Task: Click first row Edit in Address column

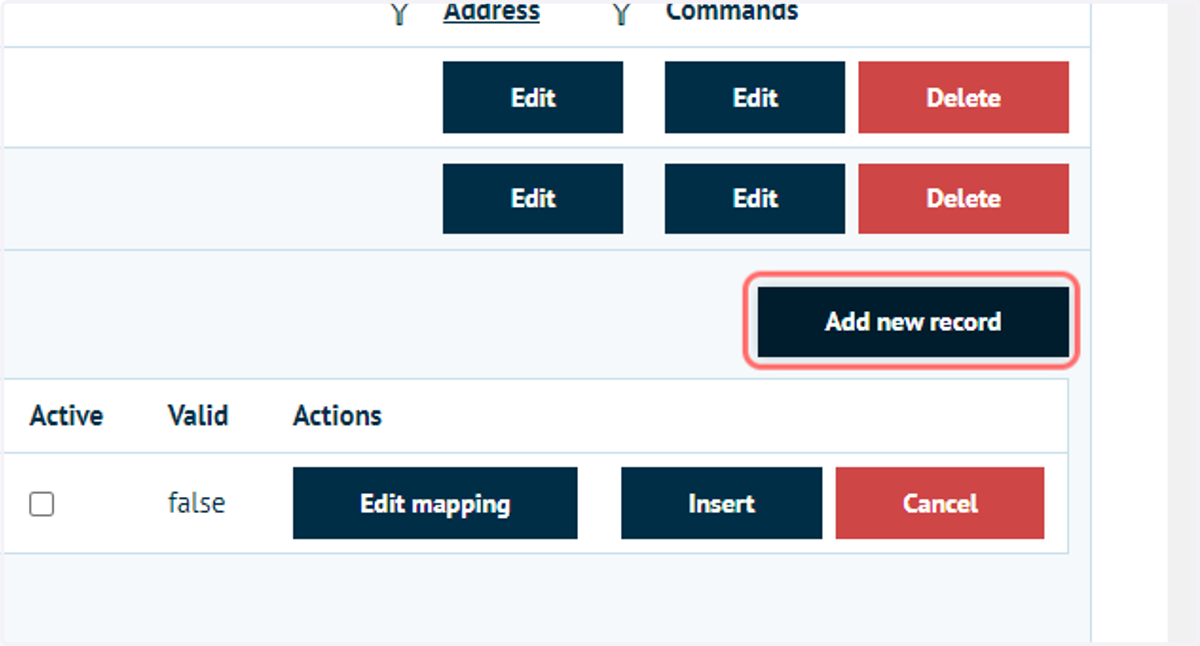Action: pos(533,98)
